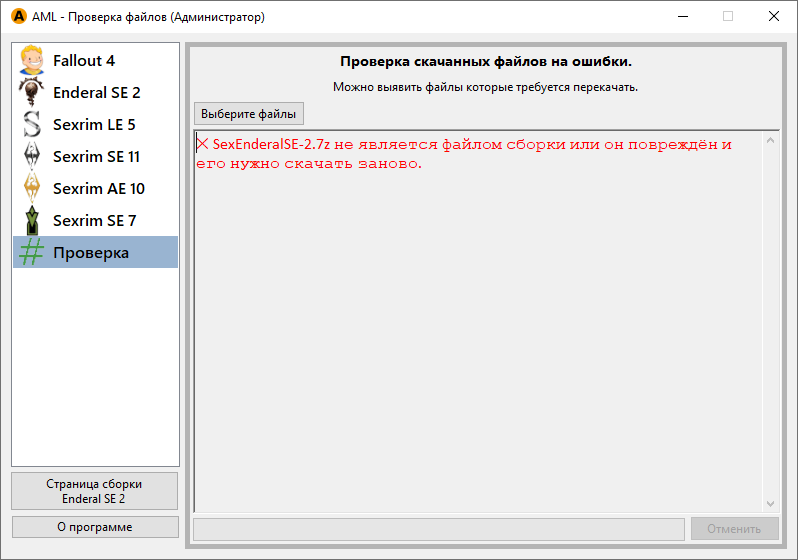
Task: Choose the golden dragon icon for Sexrim AE 10
Action: (32, 188)
